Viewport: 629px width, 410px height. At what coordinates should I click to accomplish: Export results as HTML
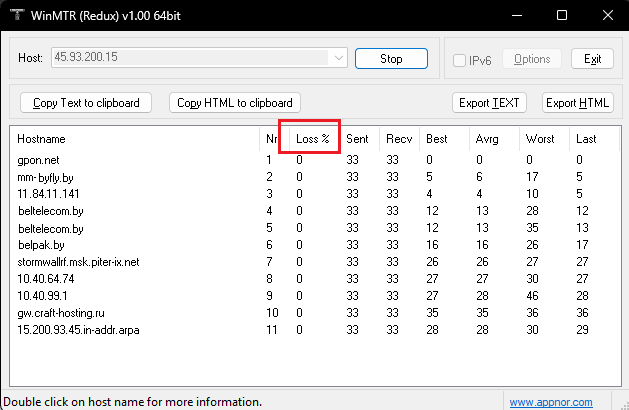click(x=578, y=103)
